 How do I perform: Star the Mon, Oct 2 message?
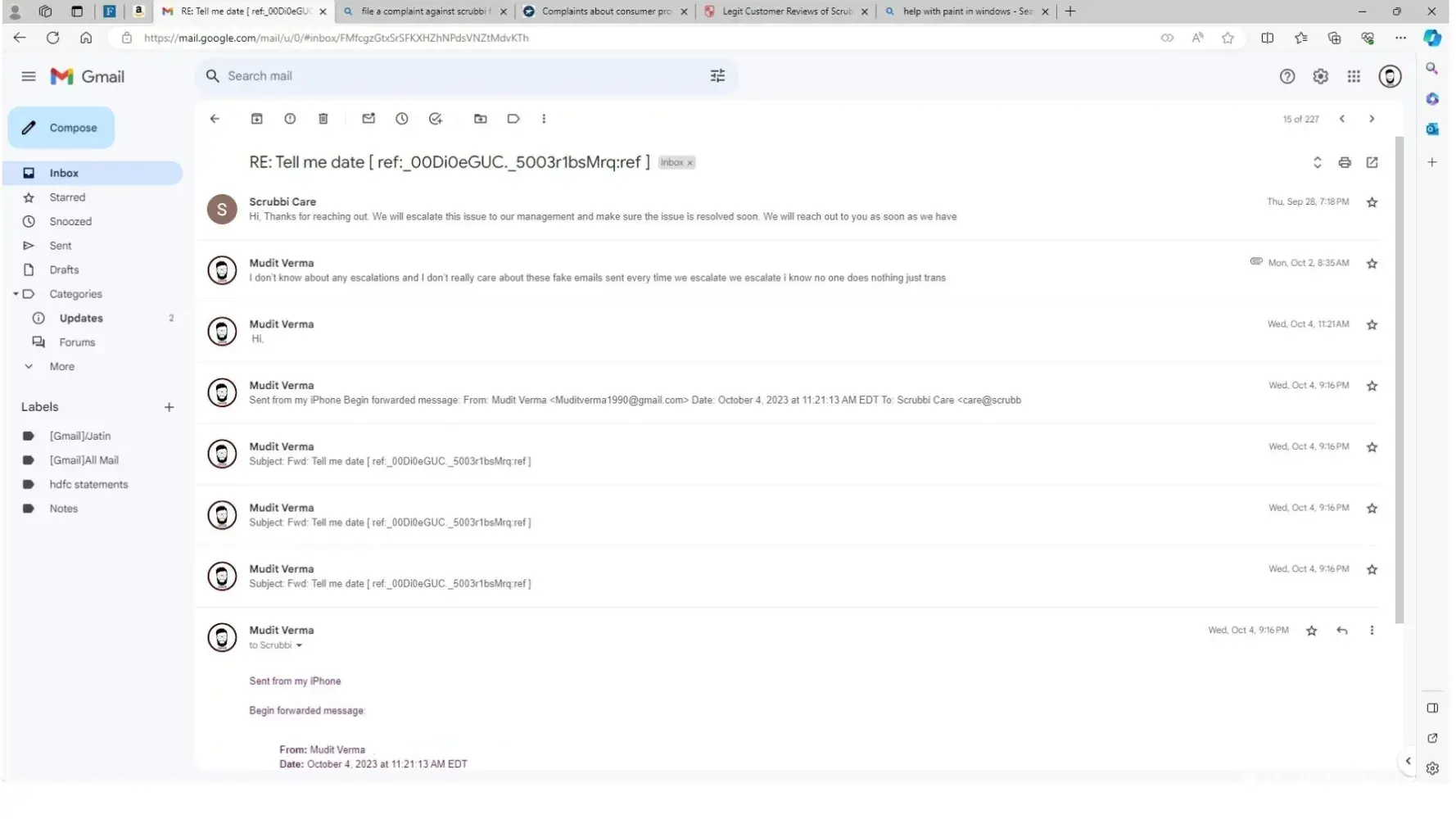tap(1372, 264)
